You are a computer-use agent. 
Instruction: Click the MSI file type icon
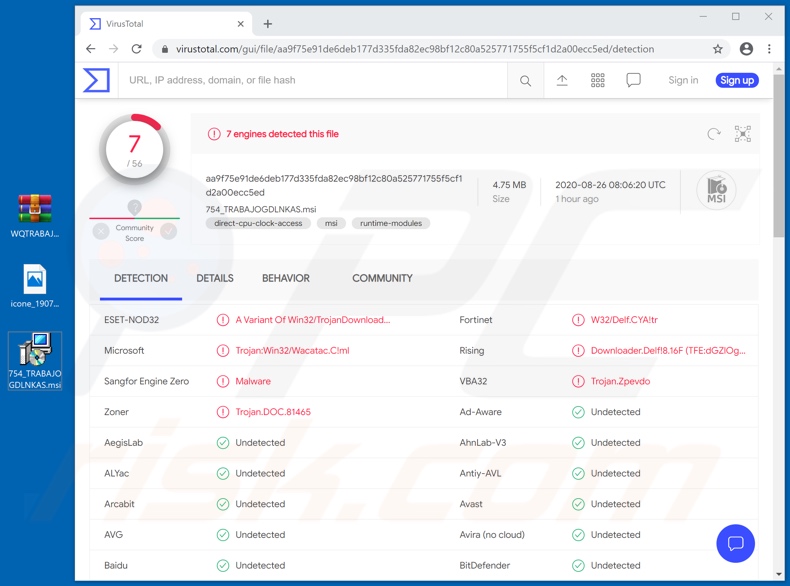(716, 190)
